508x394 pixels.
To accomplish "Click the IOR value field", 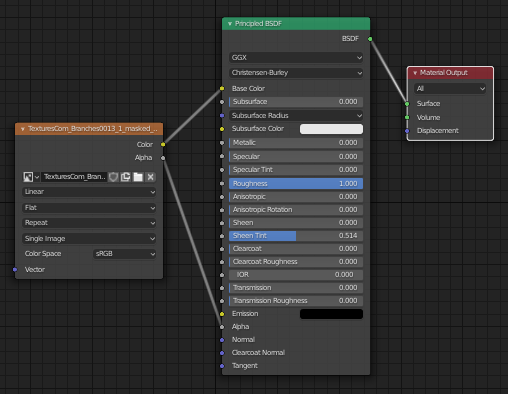I will (296, 275).
